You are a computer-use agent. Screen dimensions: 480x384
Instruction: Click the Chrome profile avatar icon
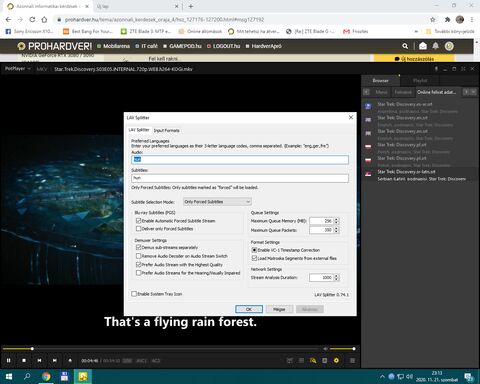click(460, 20)
